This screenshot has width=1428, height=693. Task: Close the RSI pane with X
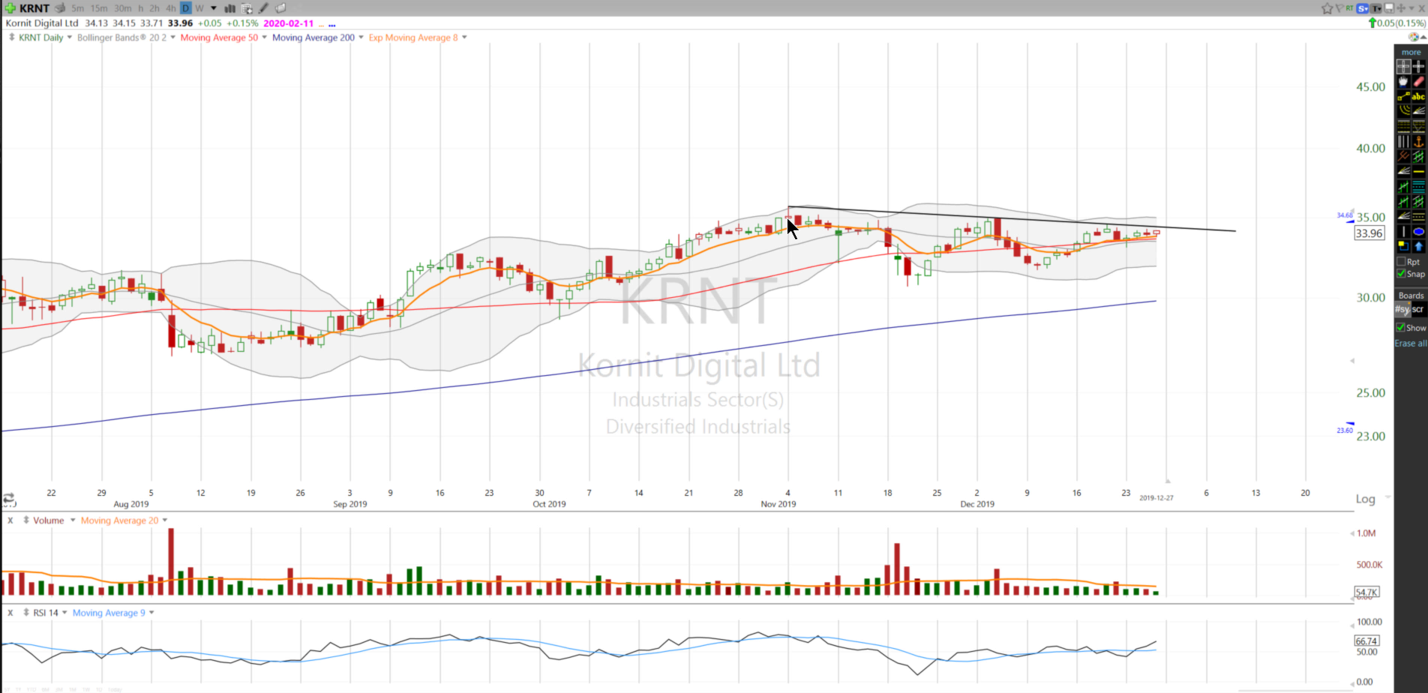(10, 612)
